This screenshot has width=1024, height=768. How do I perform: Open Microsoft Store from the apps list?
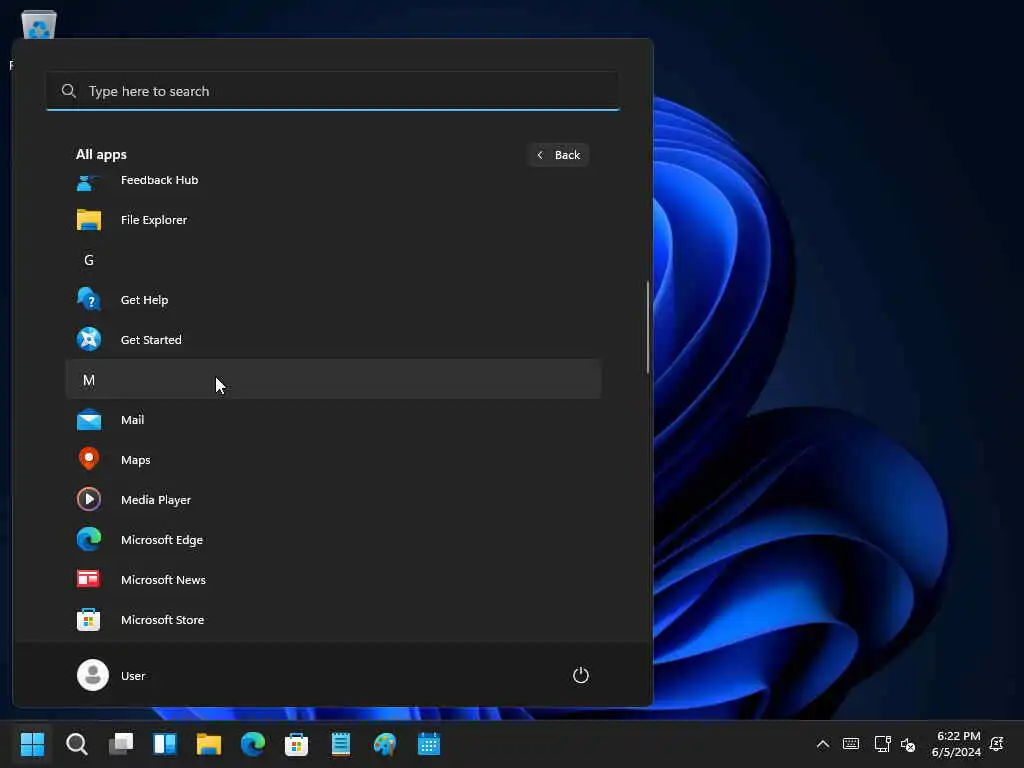pos(333,620)
